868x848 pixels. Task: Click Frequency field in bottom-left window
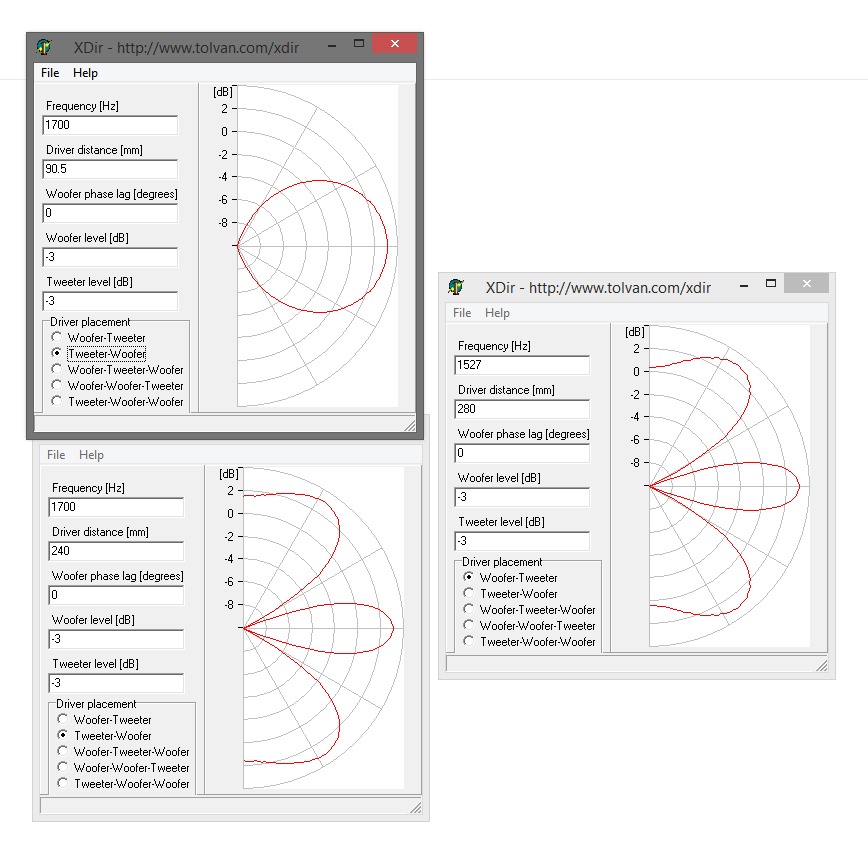click(116, 507)
